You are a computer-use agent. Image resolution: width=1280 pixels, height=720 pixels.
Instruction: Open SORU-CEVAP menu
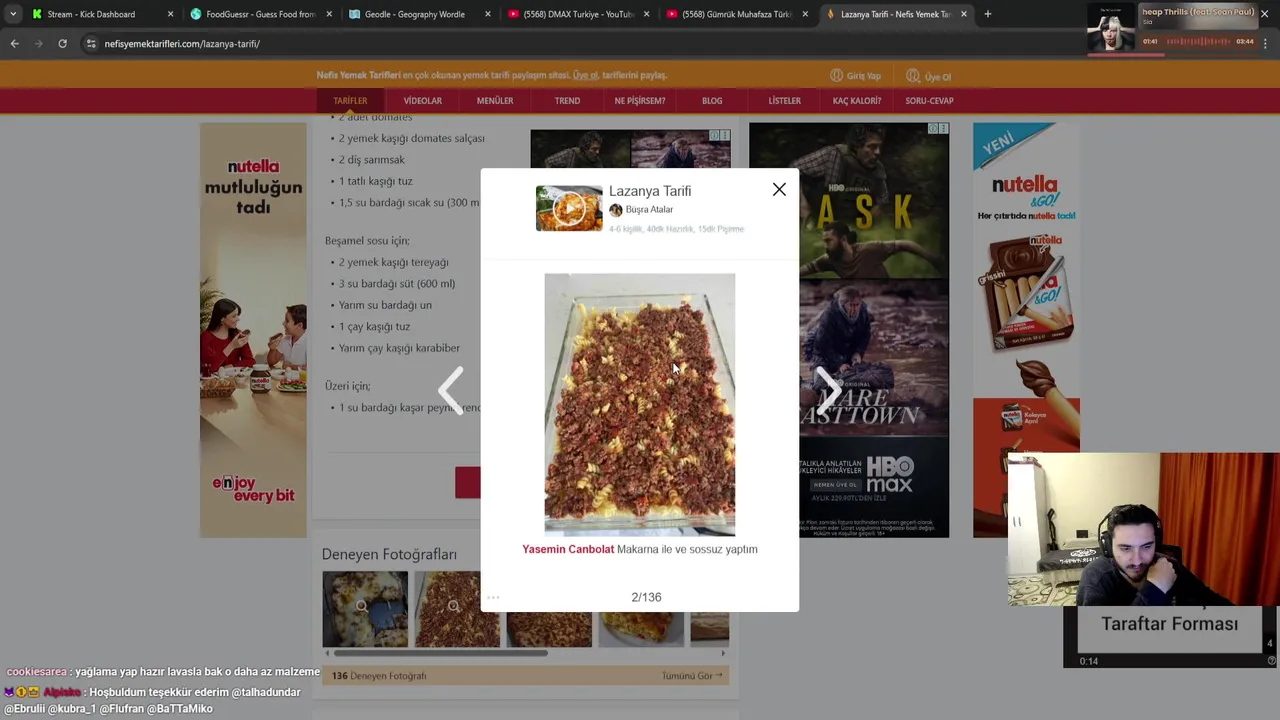click(929, 100)
